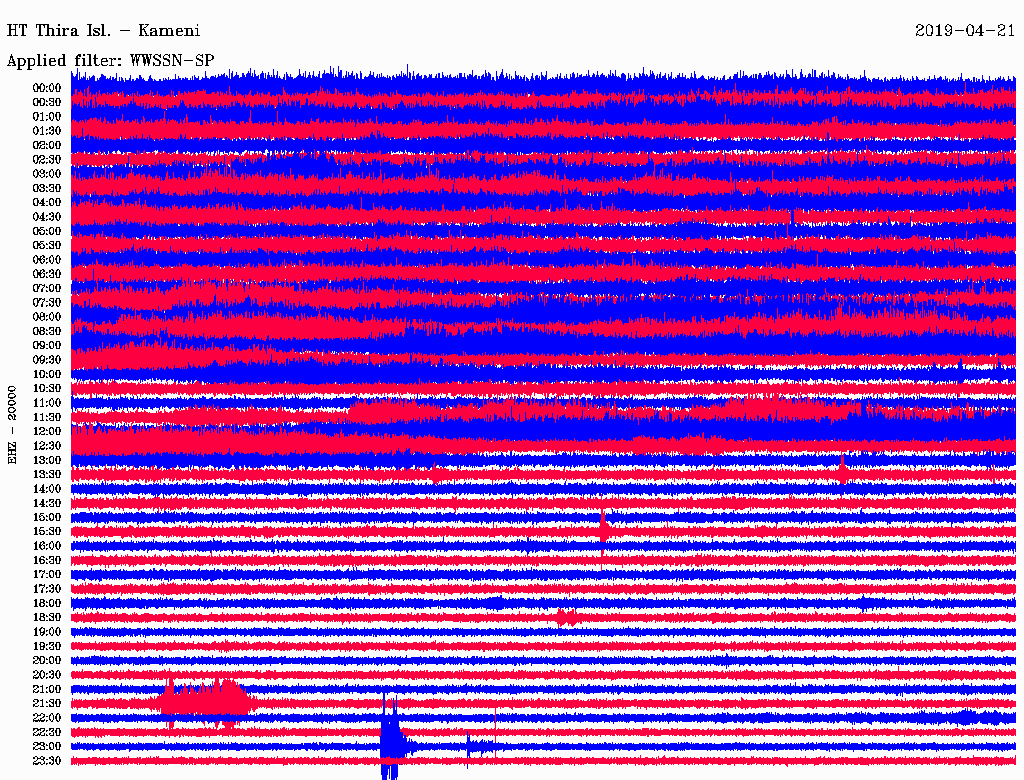Viewport: 1024px width, 780px height.
Task: Click the 00:30 time label
Action: point(47,103)
